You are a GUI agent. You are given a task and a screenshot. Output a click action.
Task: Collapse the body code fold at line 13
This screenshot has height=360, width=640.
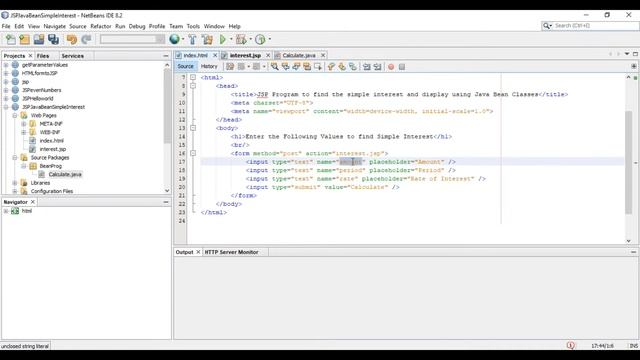193,128
